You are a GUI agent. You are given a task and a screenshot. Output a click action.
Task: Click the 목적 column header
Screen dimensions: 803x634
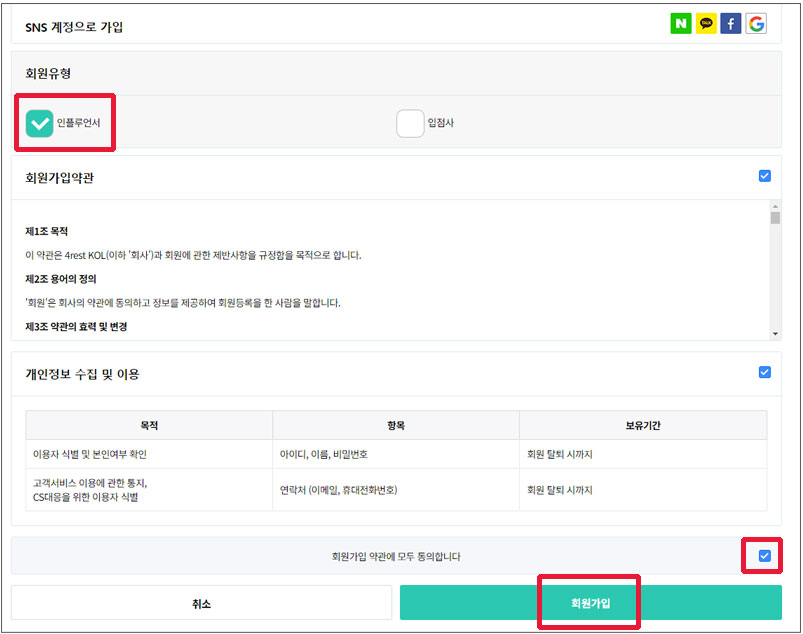(x=149, y=425)
